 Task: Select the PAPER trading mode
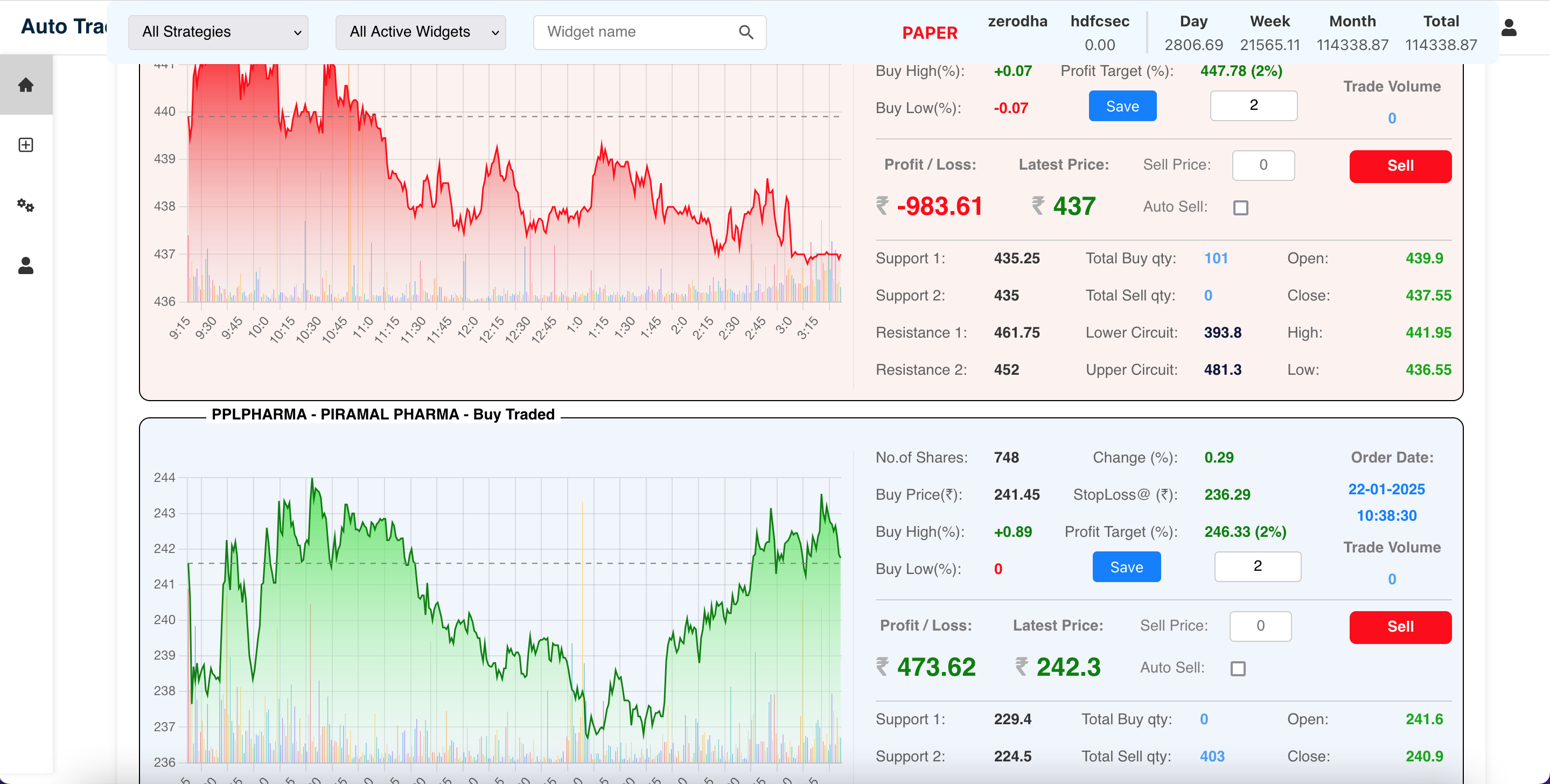click(930, 32)
